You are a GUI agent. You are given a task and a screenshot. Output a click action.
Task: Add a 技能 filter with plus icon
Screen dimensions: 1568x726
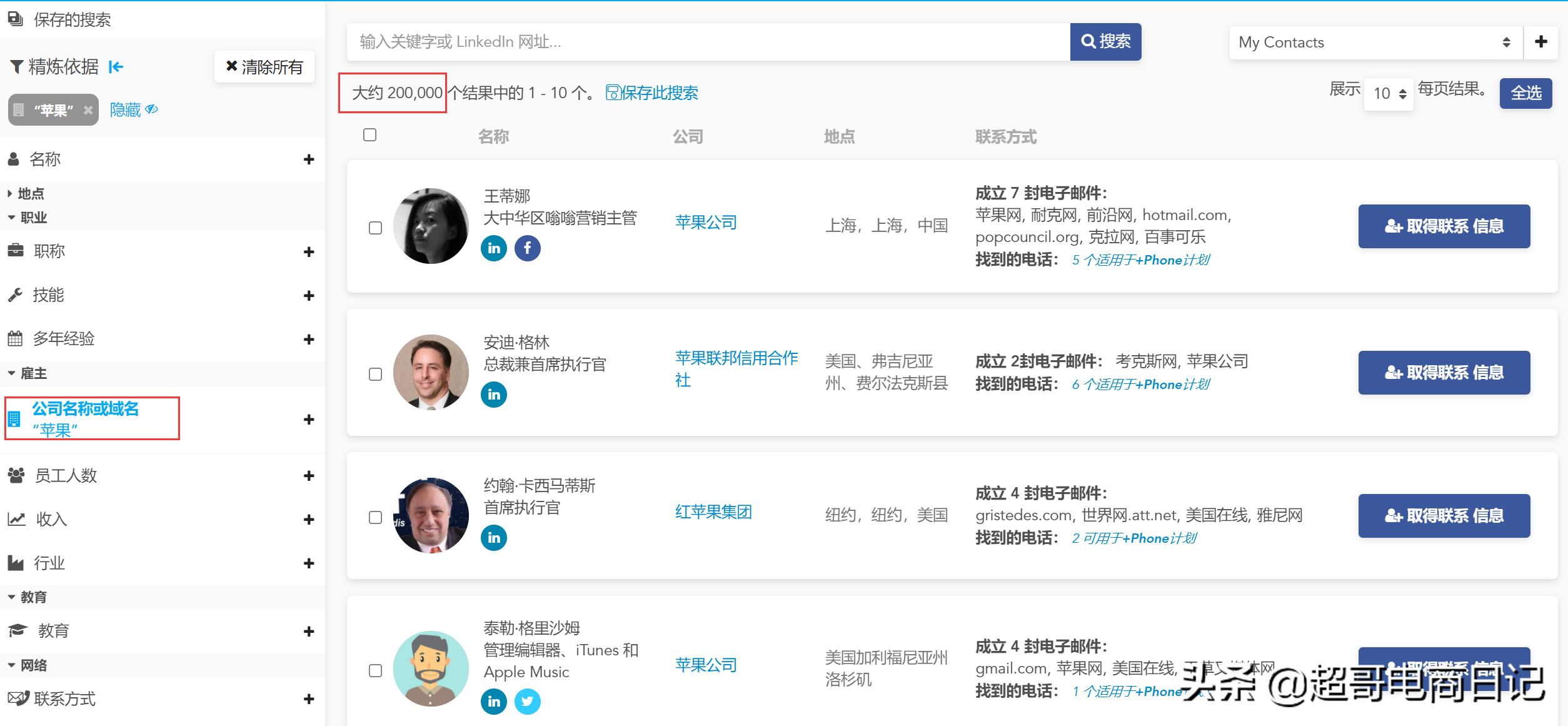click(308, 295)
